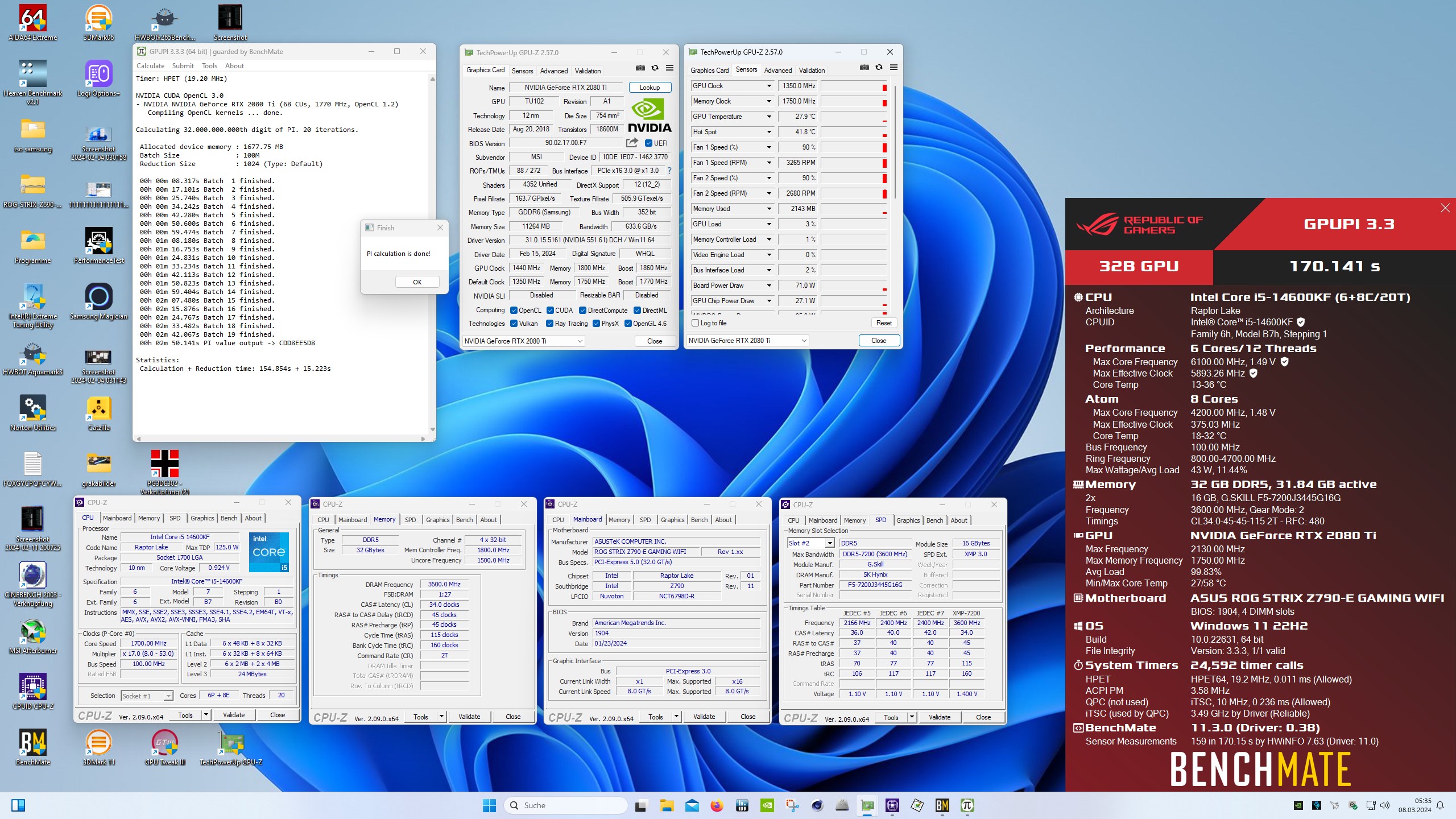Open Hot Spot sensor dropdown
This screenshot has height=819, width=1456.
pyautogui.click(x=769, y=132)
